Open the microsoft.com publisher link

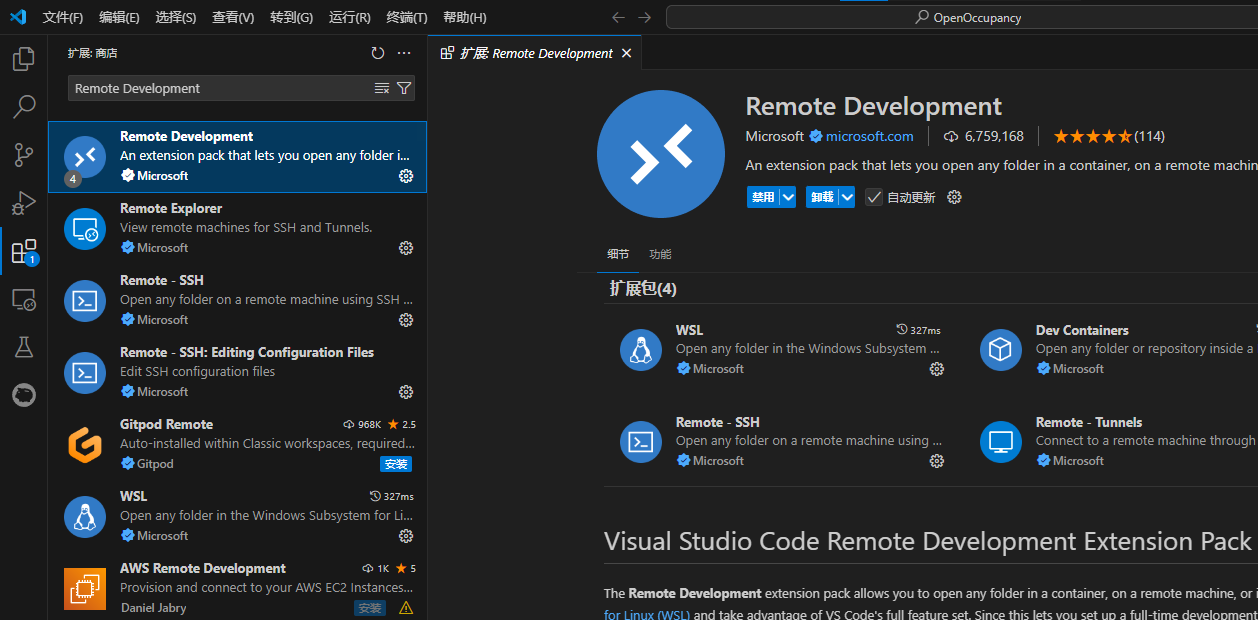coord(869,136)
